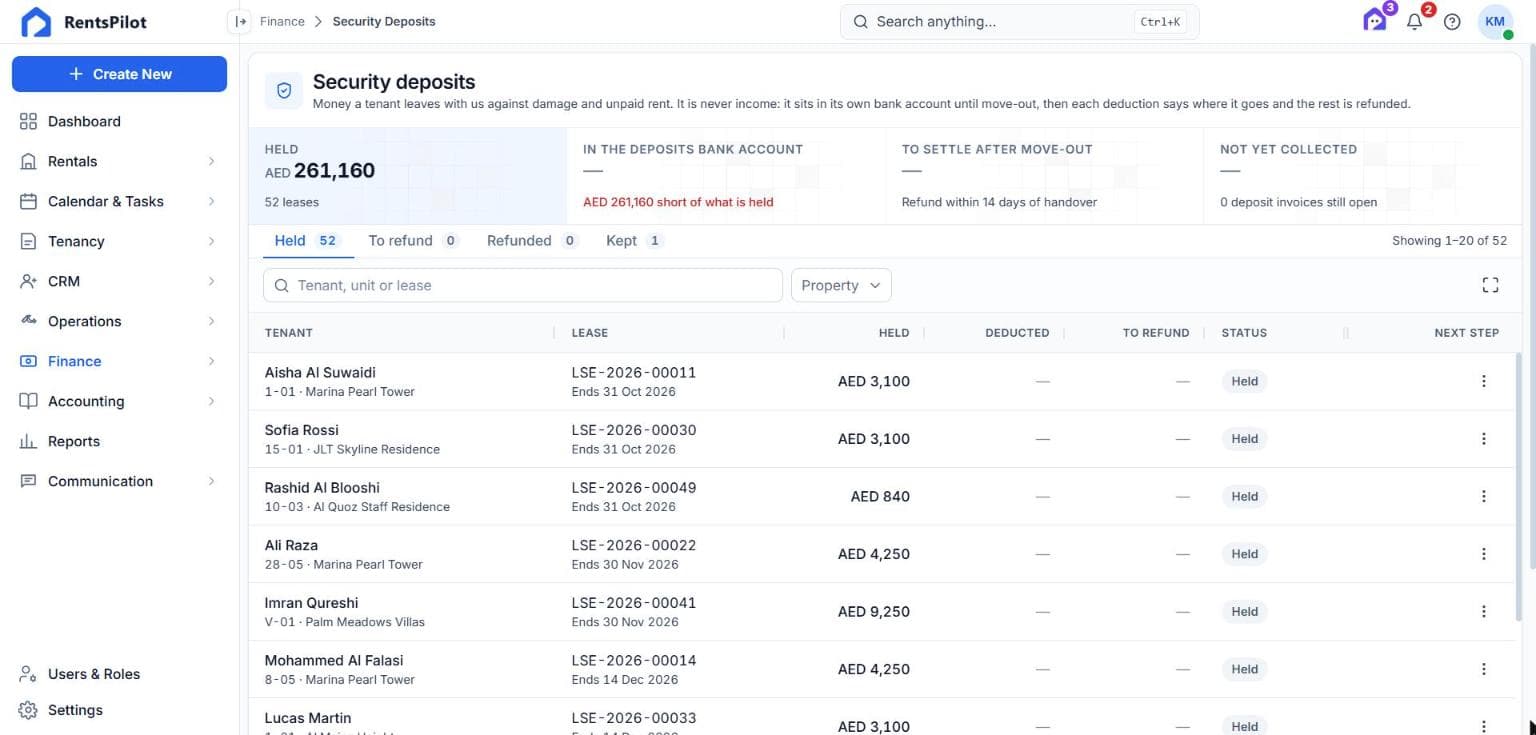Open the AI assistant icon with badge 3

click(x=1376, y=21)
